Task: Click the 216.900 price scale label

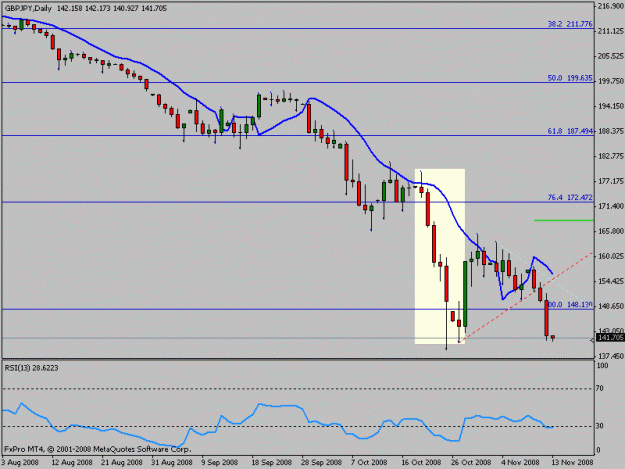Action: (x=611, y=6)
